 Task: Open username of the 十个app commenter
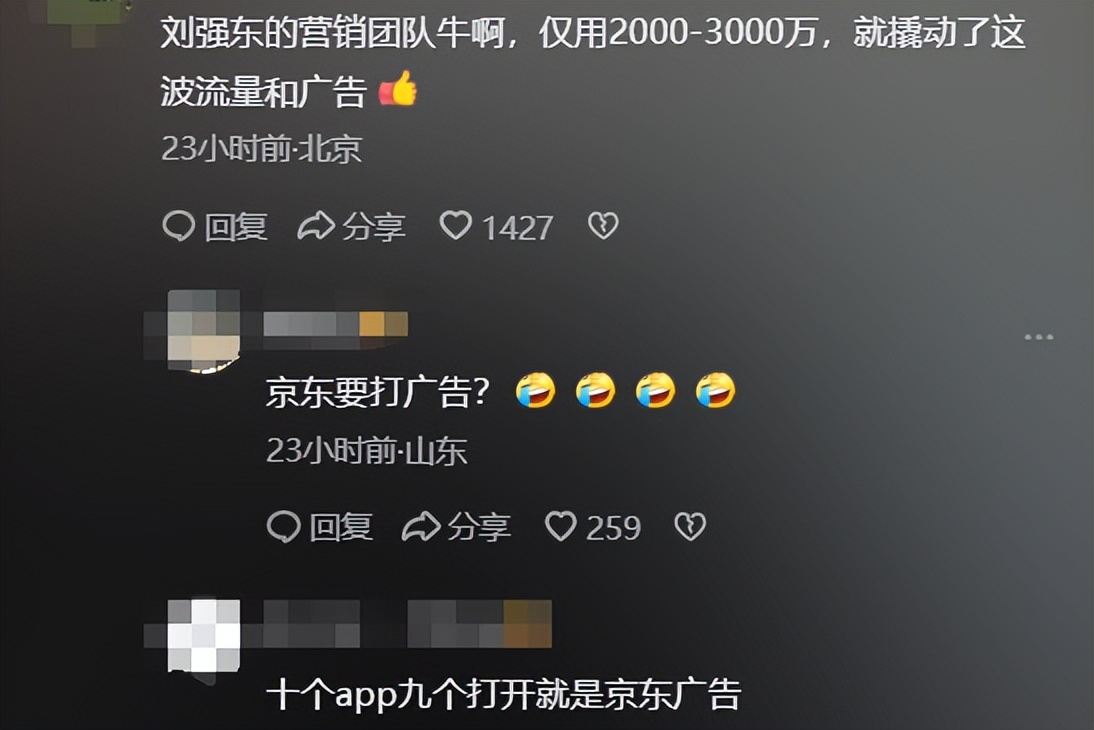407,624
